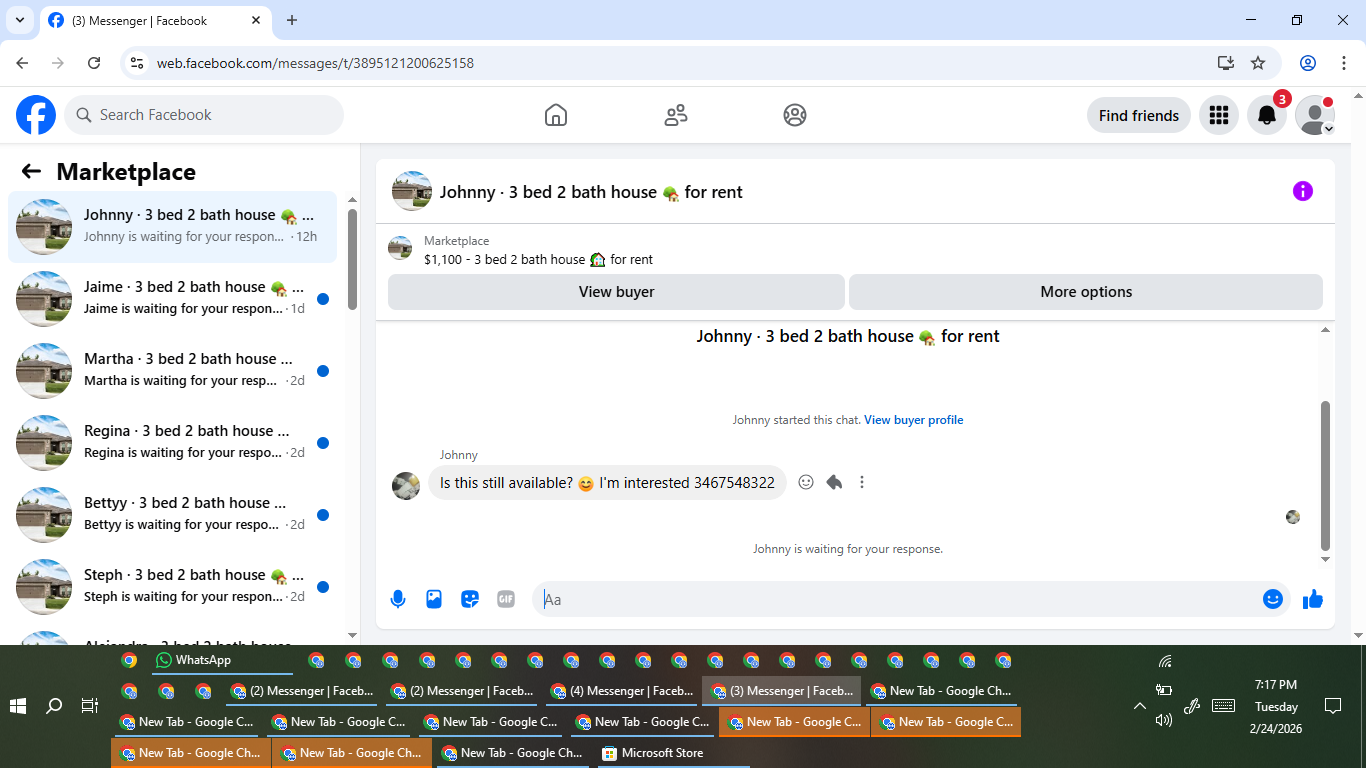Click the chat messages scrollbar
This screenshot has height=768, width=1366.
click(1326, 476)
